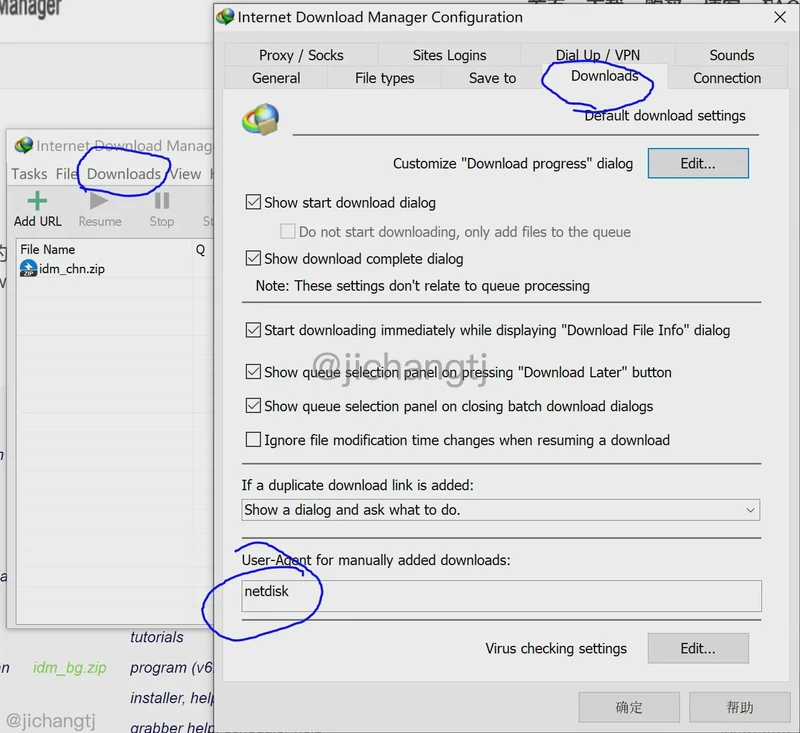The image size is (800, 733).
Task: Uncheck Show start download dialog
Action: click(x=253, y=203)
